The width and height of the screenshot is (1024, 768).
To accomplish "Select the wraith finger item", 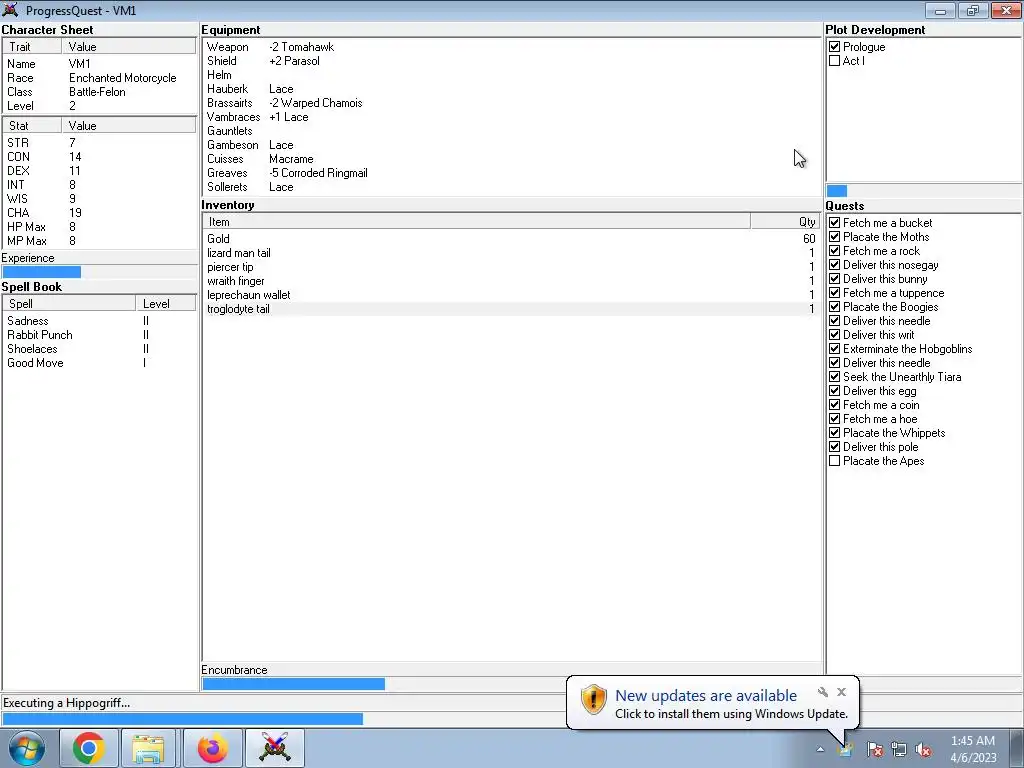I will [x=511, y=281].
